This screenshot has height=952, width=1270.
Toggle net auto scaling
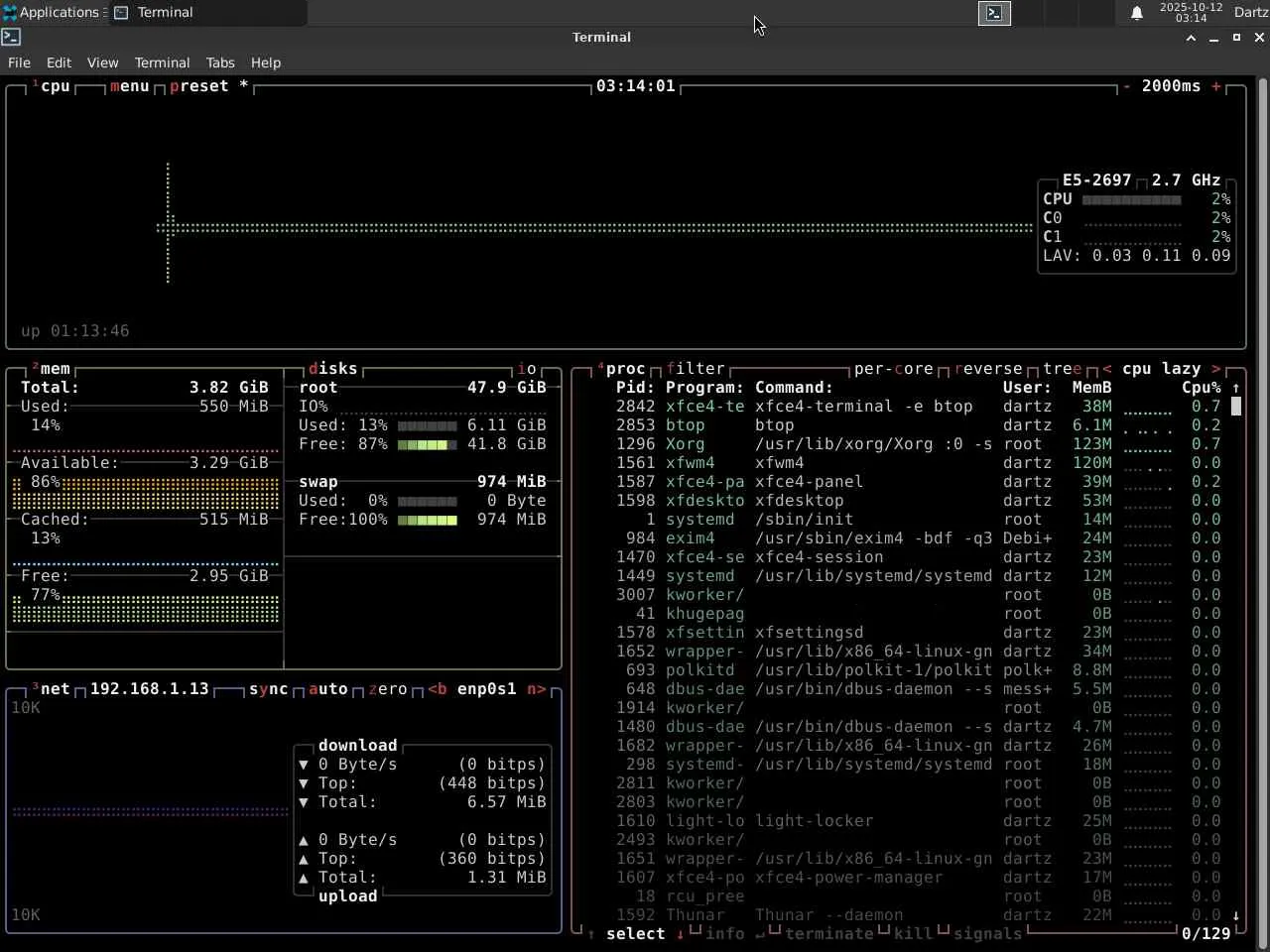(x=327, y=689)
